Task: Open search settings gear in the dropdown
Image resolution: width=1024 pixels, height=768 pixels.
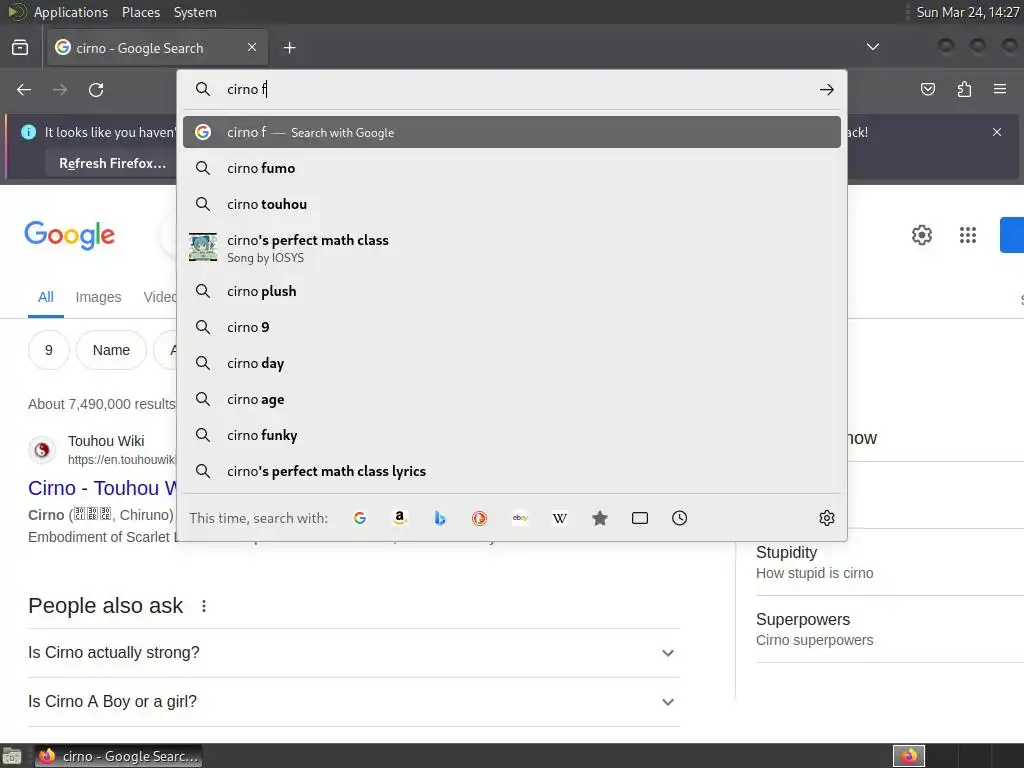Action: tap(827, 518)
